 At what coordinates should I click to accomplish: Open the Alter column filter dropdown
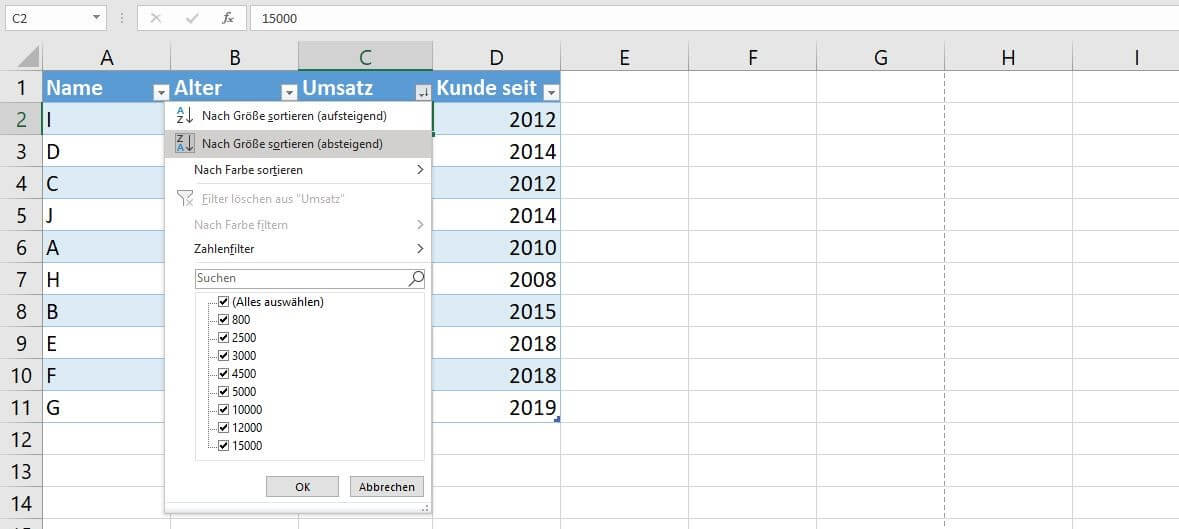(289, 92)
